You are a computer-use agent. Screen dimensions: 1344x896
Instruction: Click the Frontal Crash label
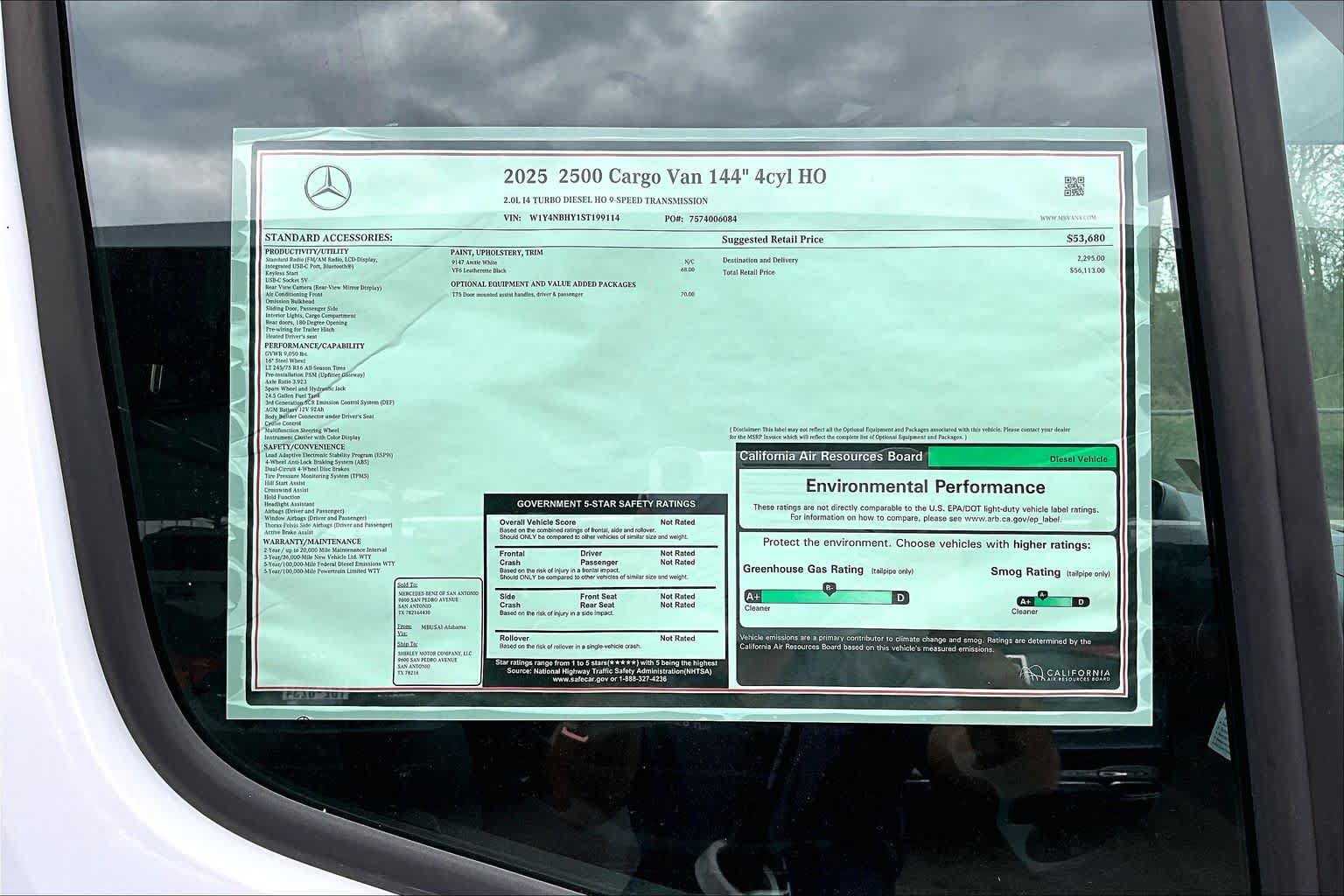512,557
